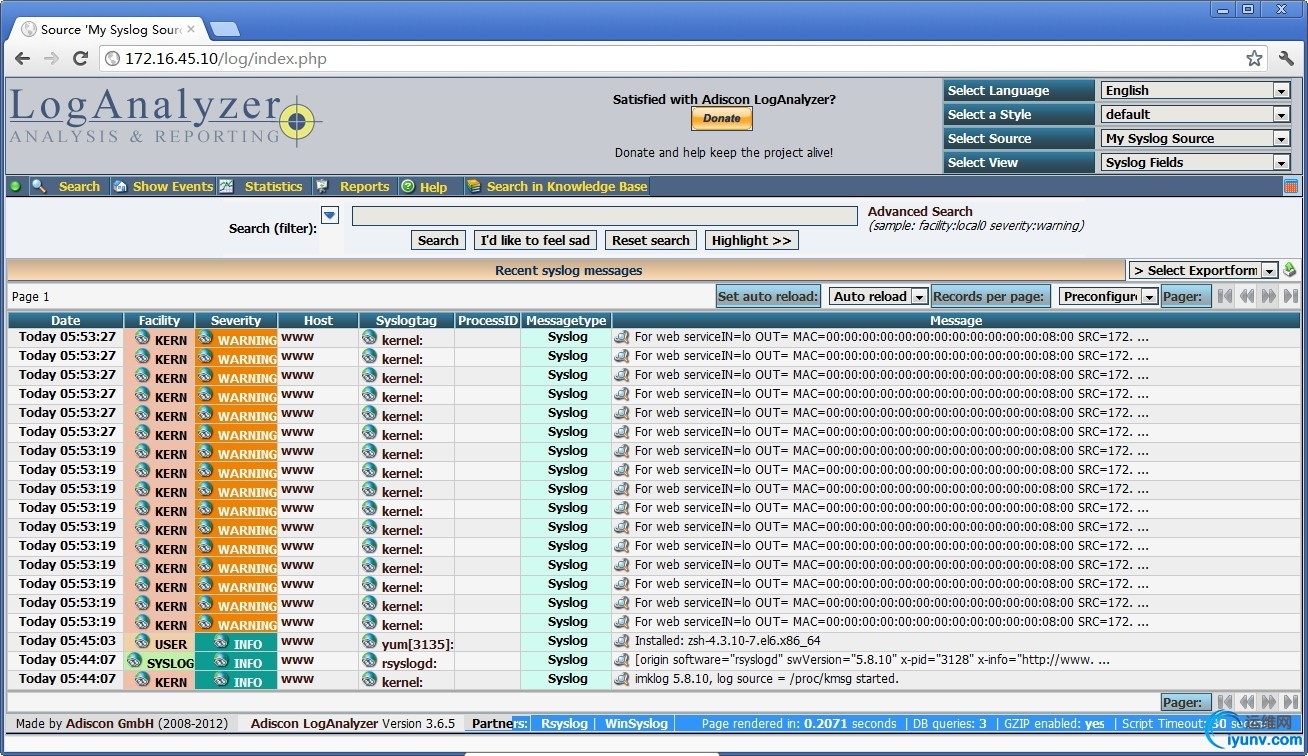This screenshot has width=1308, height=756.
Task: Click syslogtag icon beside yum[3135]:
Action: coord(370,641)
